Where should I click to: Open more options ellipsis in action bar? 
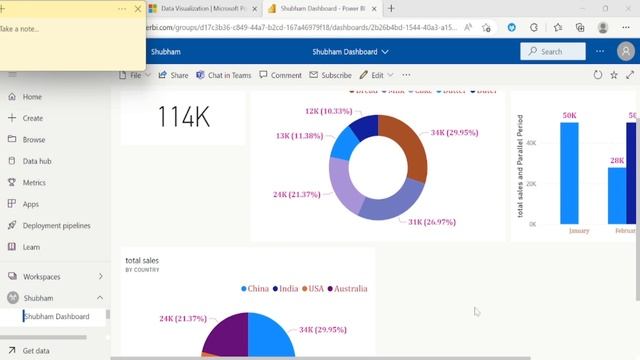point(406,75)
